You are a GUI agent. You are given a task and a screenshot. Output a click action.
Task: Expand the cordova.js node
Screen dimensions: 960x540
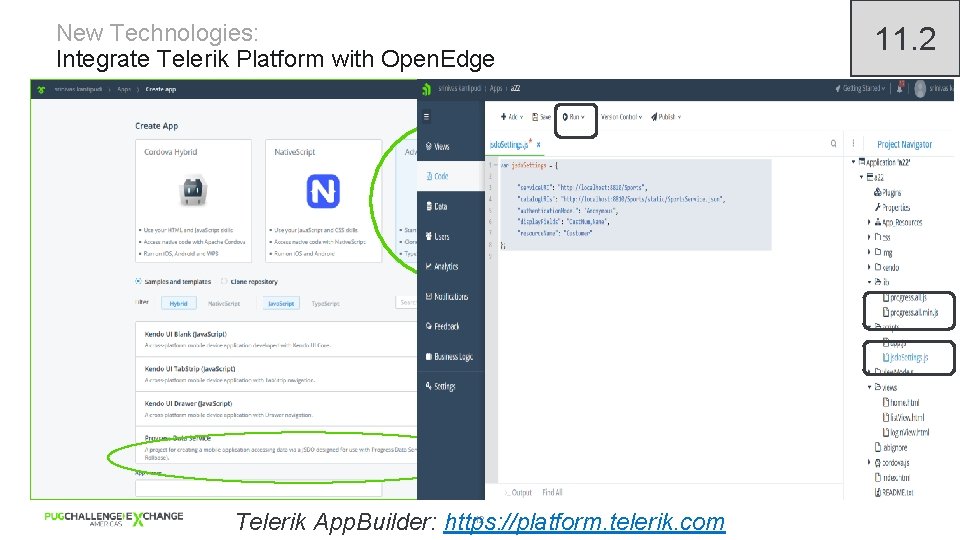click(x=869, y=462)
